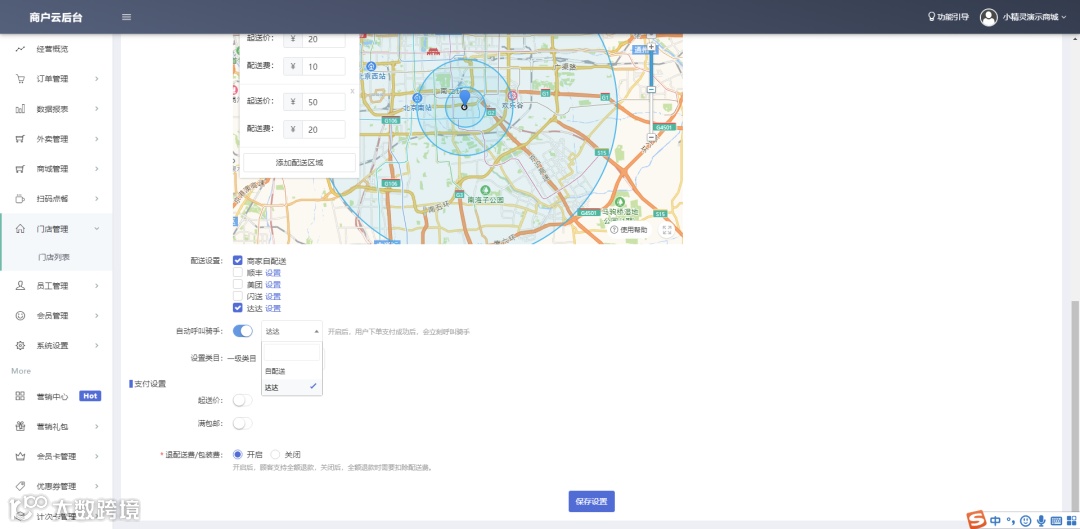Expand the 员工管理 submenu arrow
1080x529 pixels.
coord(96,285)
